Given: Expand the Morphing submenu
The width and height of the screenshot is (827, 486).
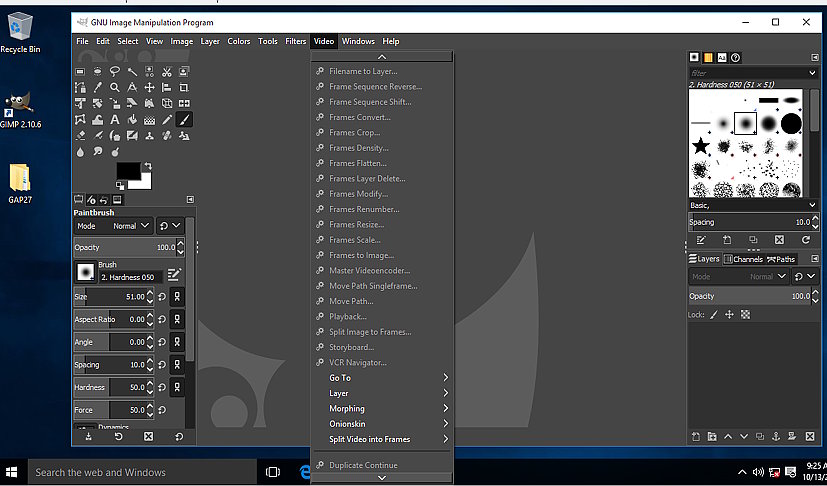Looking at the screenshot, I should [385, 408].
